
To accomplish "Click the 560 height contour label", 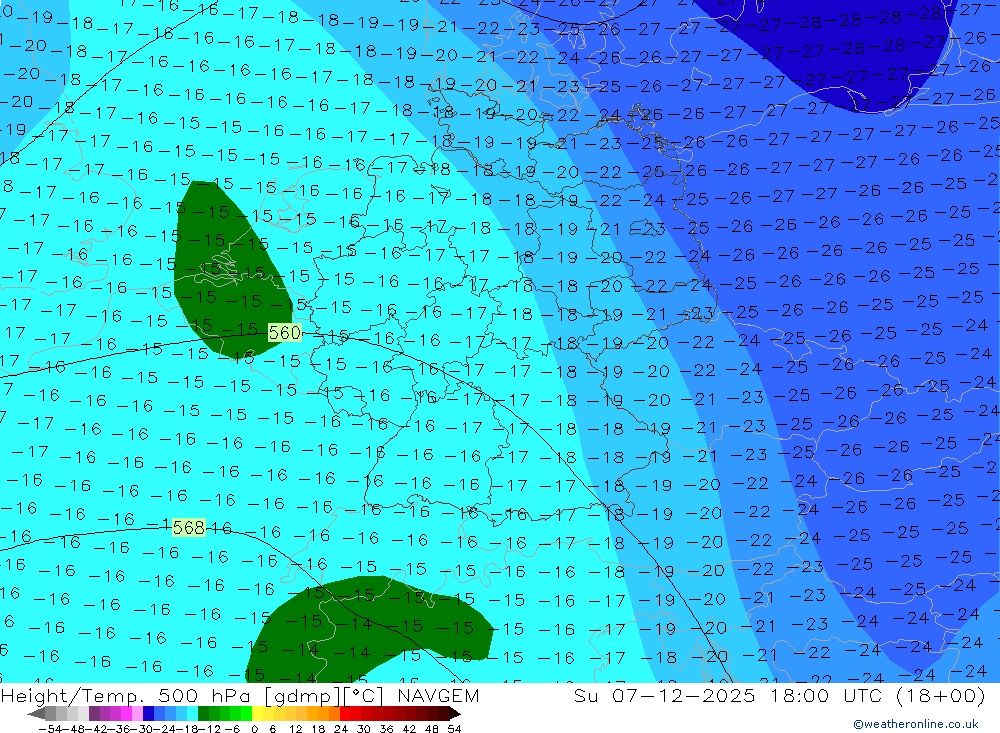I will tap(284, 332).
